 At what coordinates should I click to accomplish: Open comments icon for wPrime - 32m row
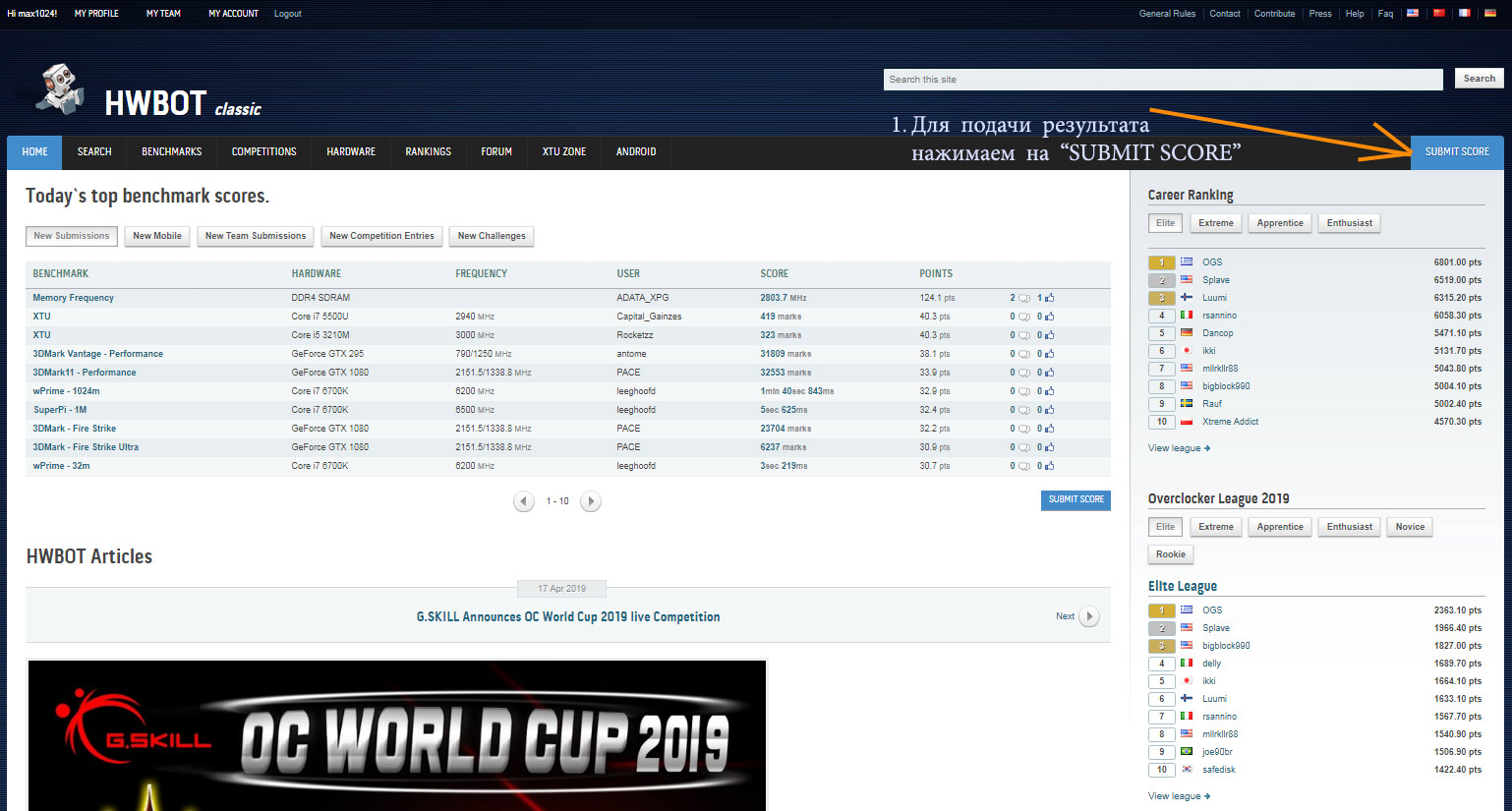[x=1024, y=466]
